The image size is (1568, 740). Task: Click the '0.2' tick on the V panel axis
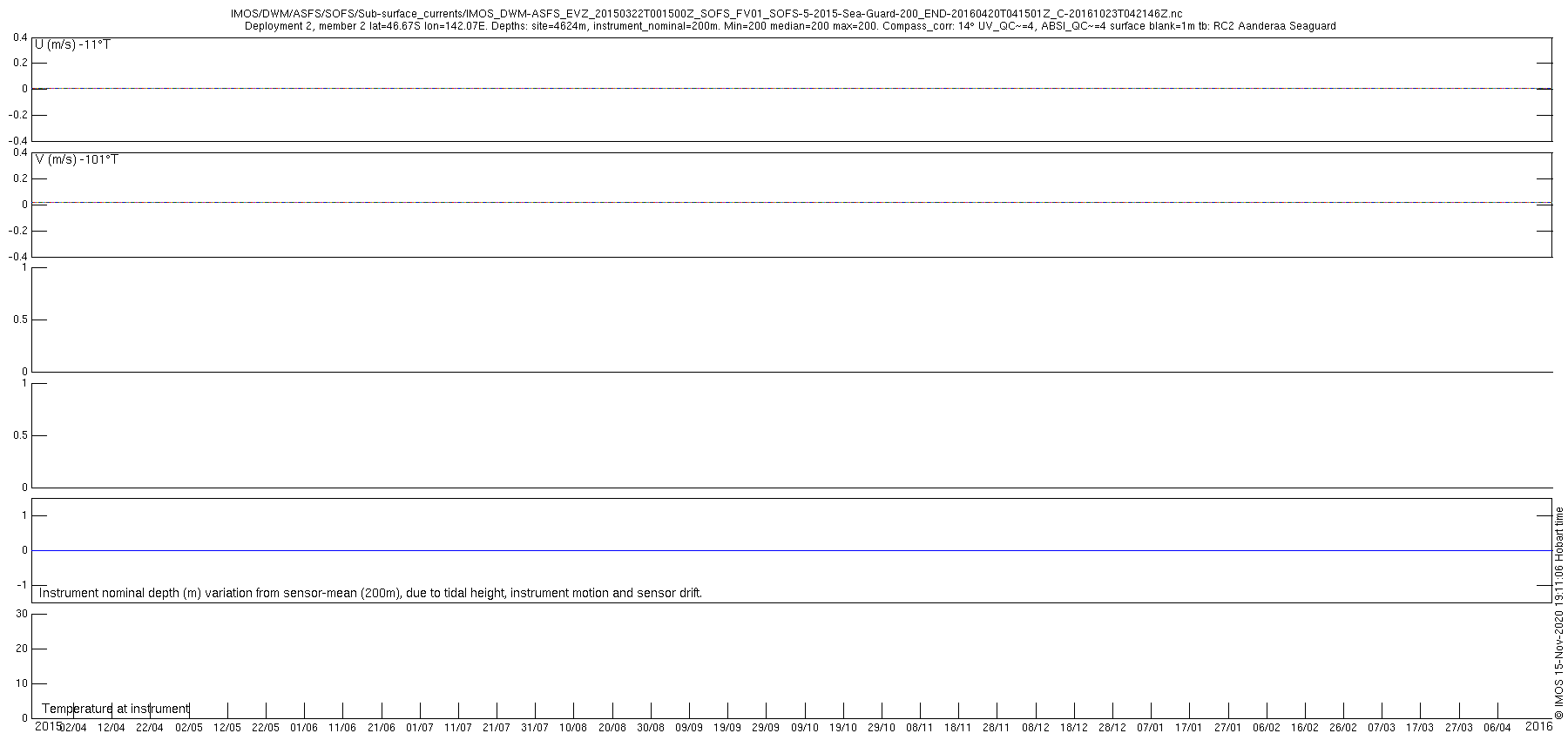21,178
